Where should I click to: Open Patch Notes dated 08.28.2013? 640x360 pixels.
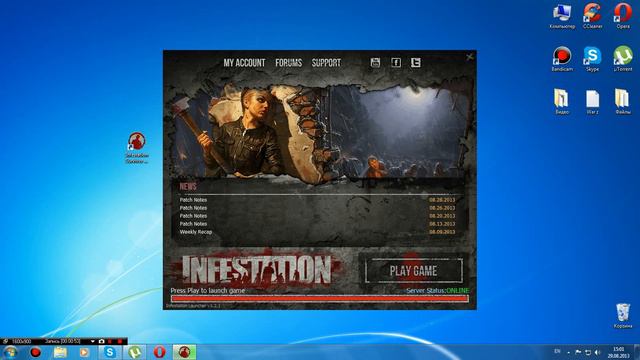click(x=317, y=200)
